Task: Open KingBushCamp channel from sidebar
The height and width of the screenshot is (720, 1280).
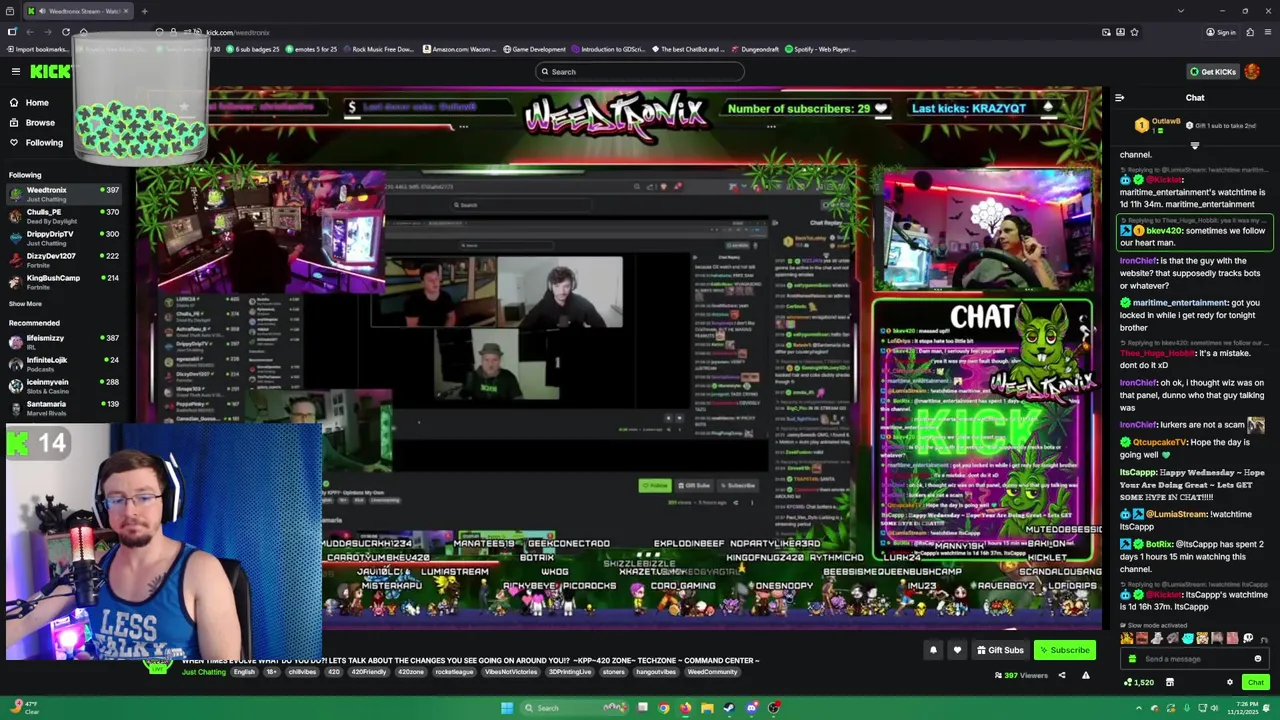Action: (x=64, y=282)
